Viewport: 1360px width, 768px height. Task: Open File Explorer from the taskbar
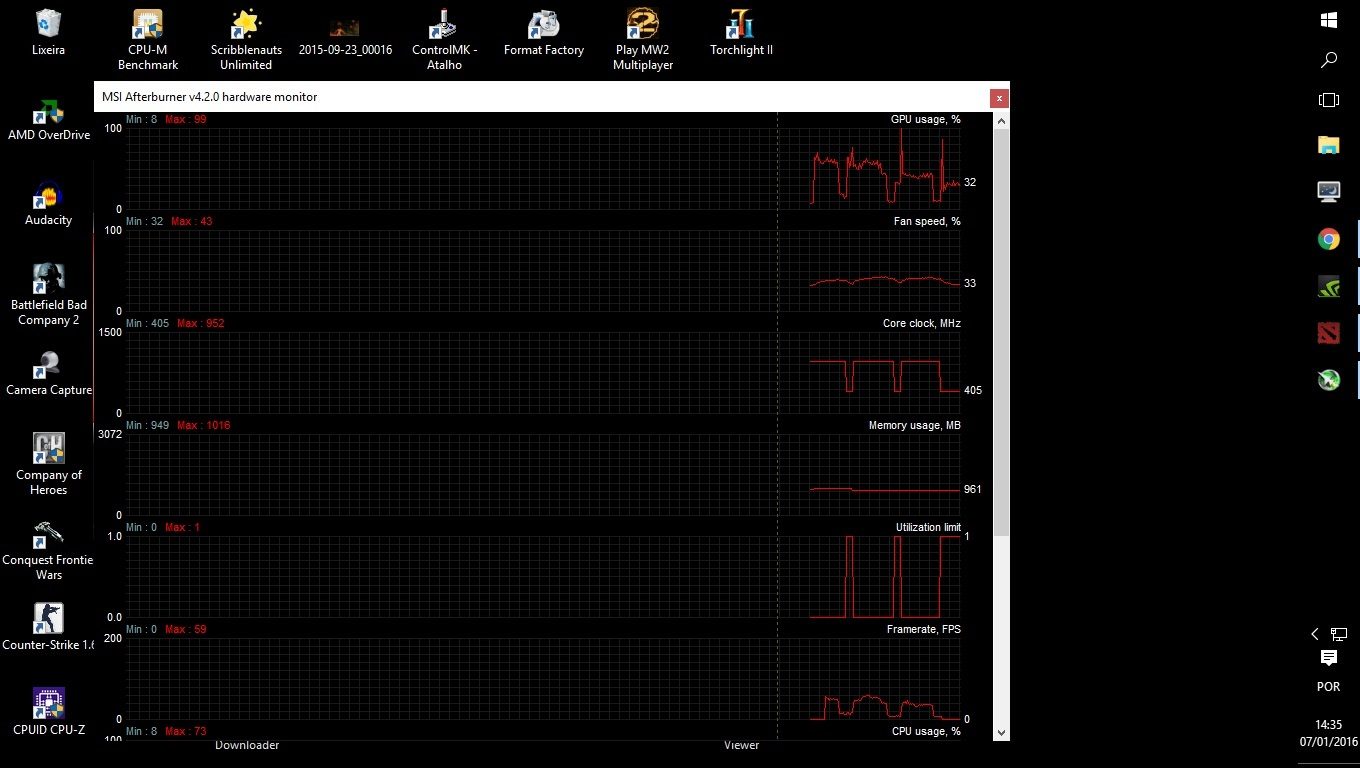[x=1329, y=145]
